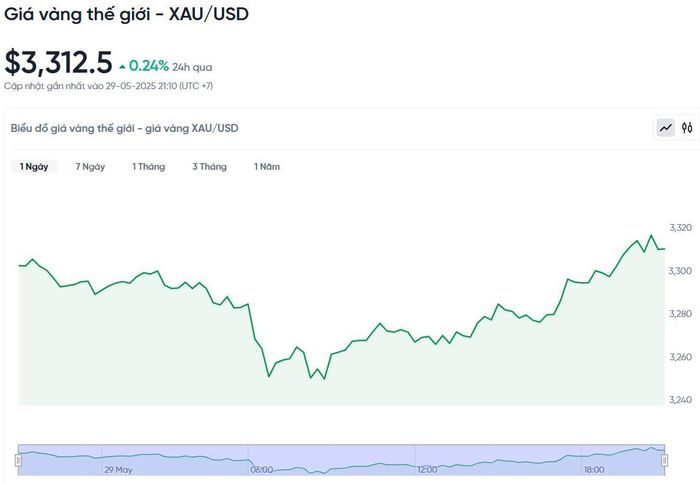Open the 3 Tháng range tab
This screenshot has width=700, height=483.
pyautogui.click(x=209, y=167)
